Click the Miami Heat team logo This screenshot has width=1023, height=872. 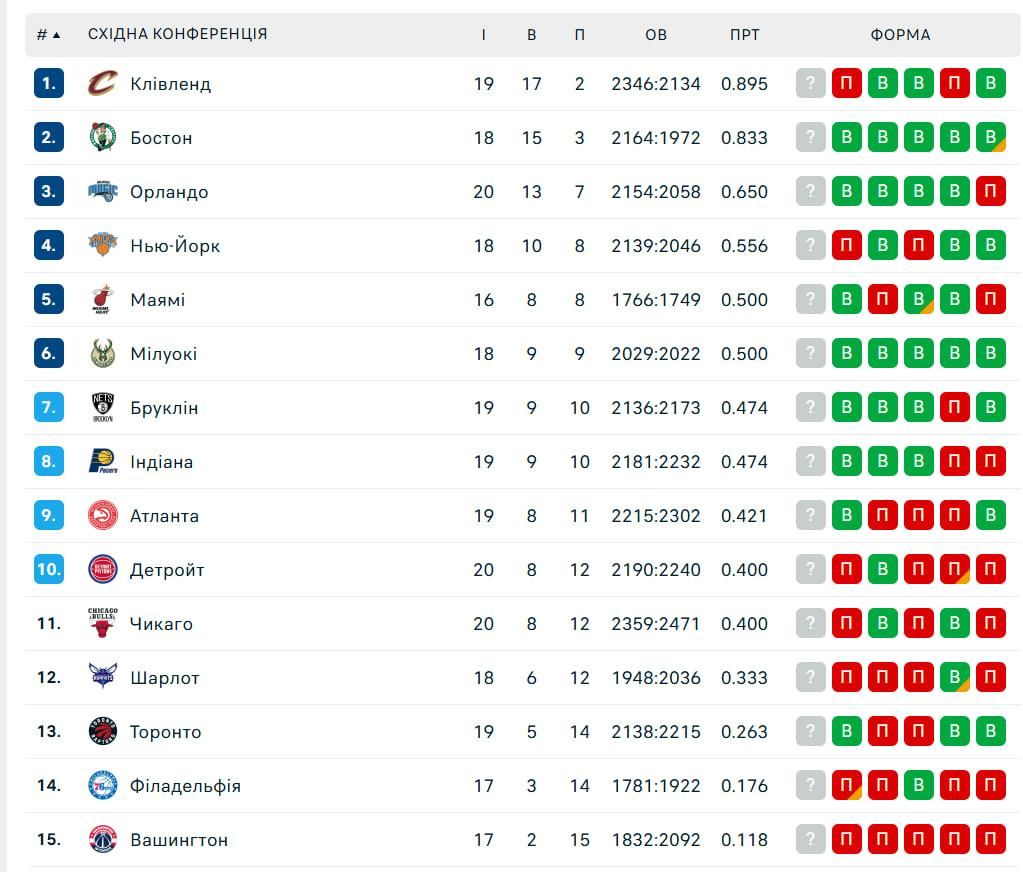102,299
